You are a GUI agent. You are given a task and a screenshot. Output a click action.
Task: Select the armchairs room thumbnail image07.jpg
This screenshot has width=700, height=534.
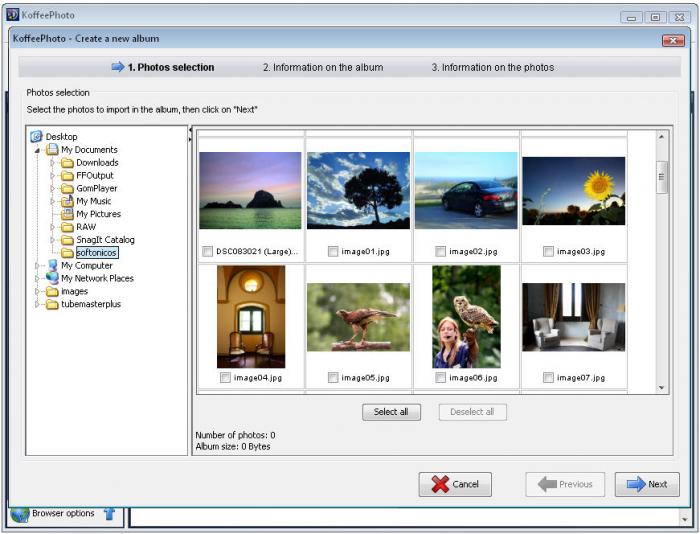click(574, 317)
